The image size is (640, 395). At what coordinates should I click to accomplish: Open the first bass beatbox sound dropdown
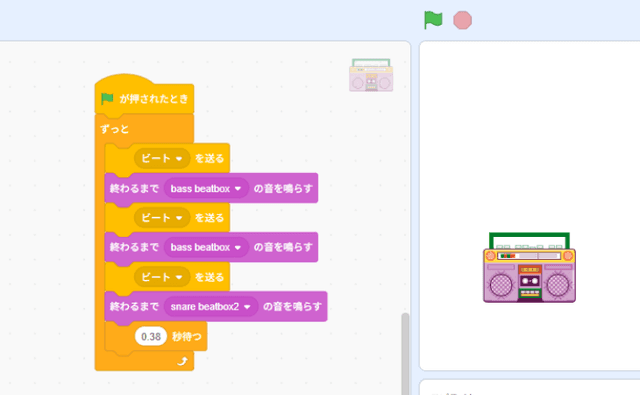206,189
